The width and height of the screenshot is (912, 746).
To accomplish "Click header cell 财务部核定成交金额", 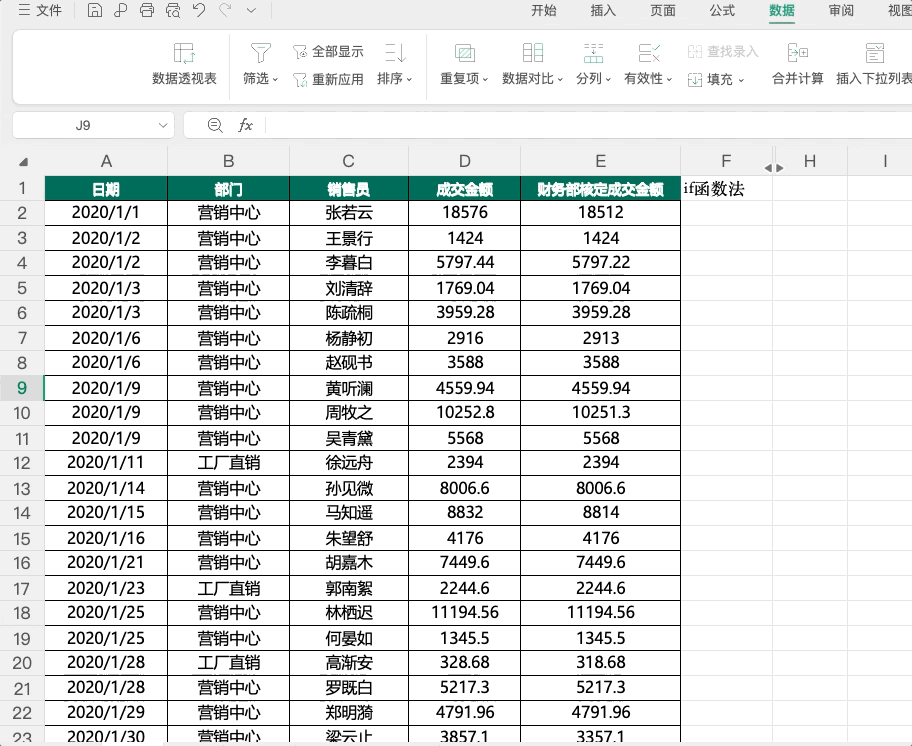I will [600, 189].
